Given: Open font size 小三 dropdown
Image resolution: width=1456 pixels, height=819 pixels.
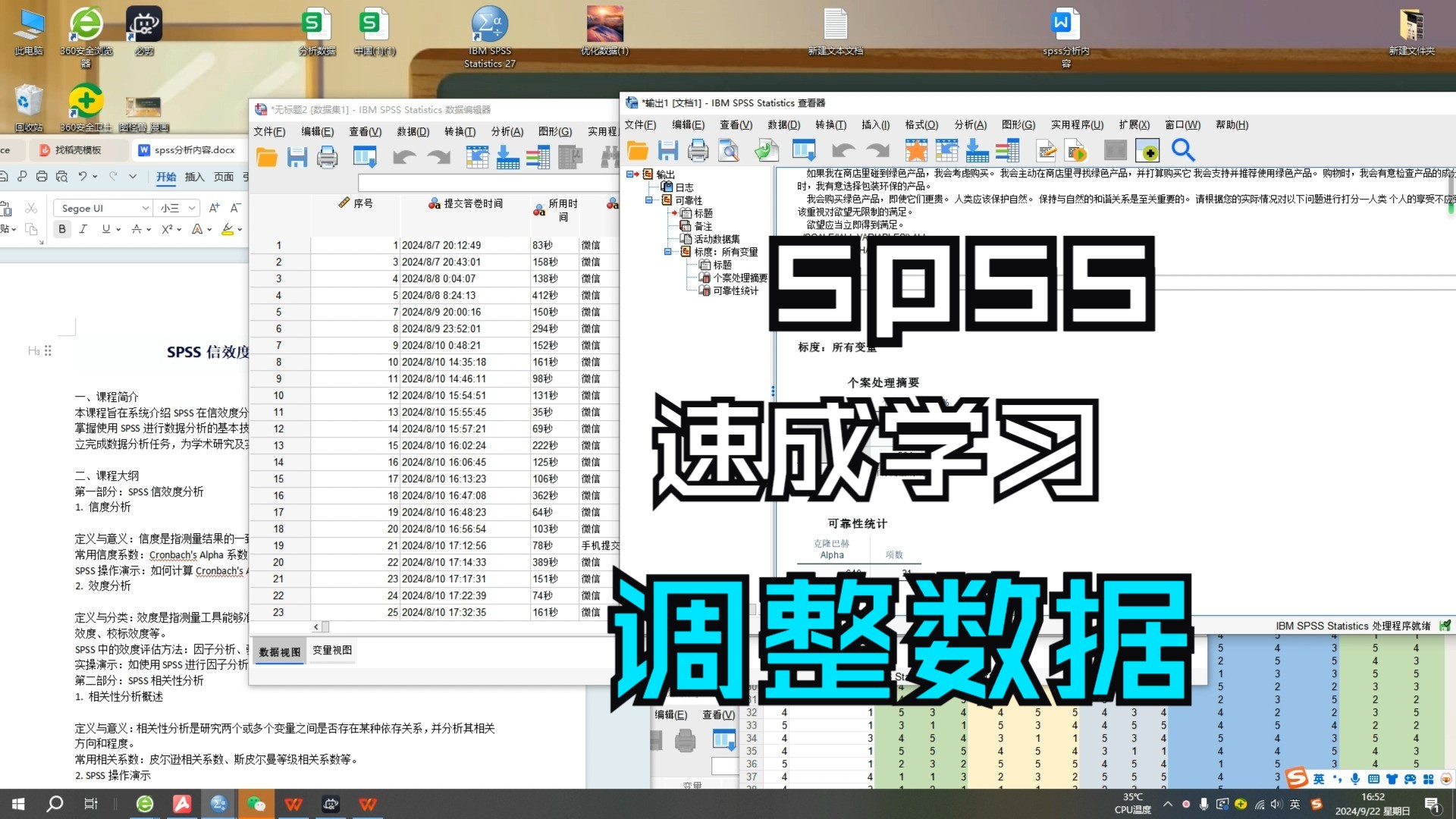Looking at the screenshot, I should coord(192,209).
